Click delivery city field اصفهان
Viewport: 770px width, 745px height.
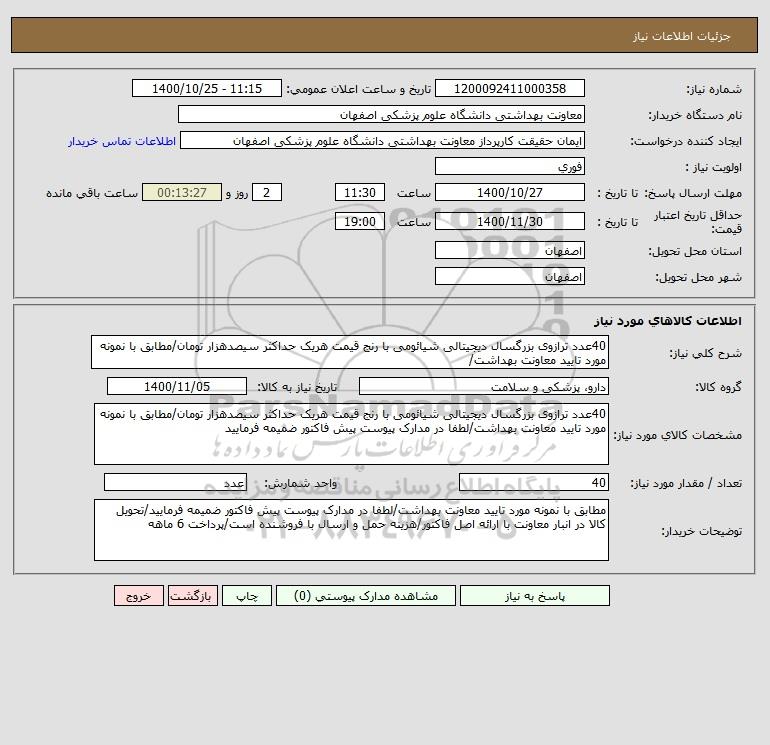[510, 277]
